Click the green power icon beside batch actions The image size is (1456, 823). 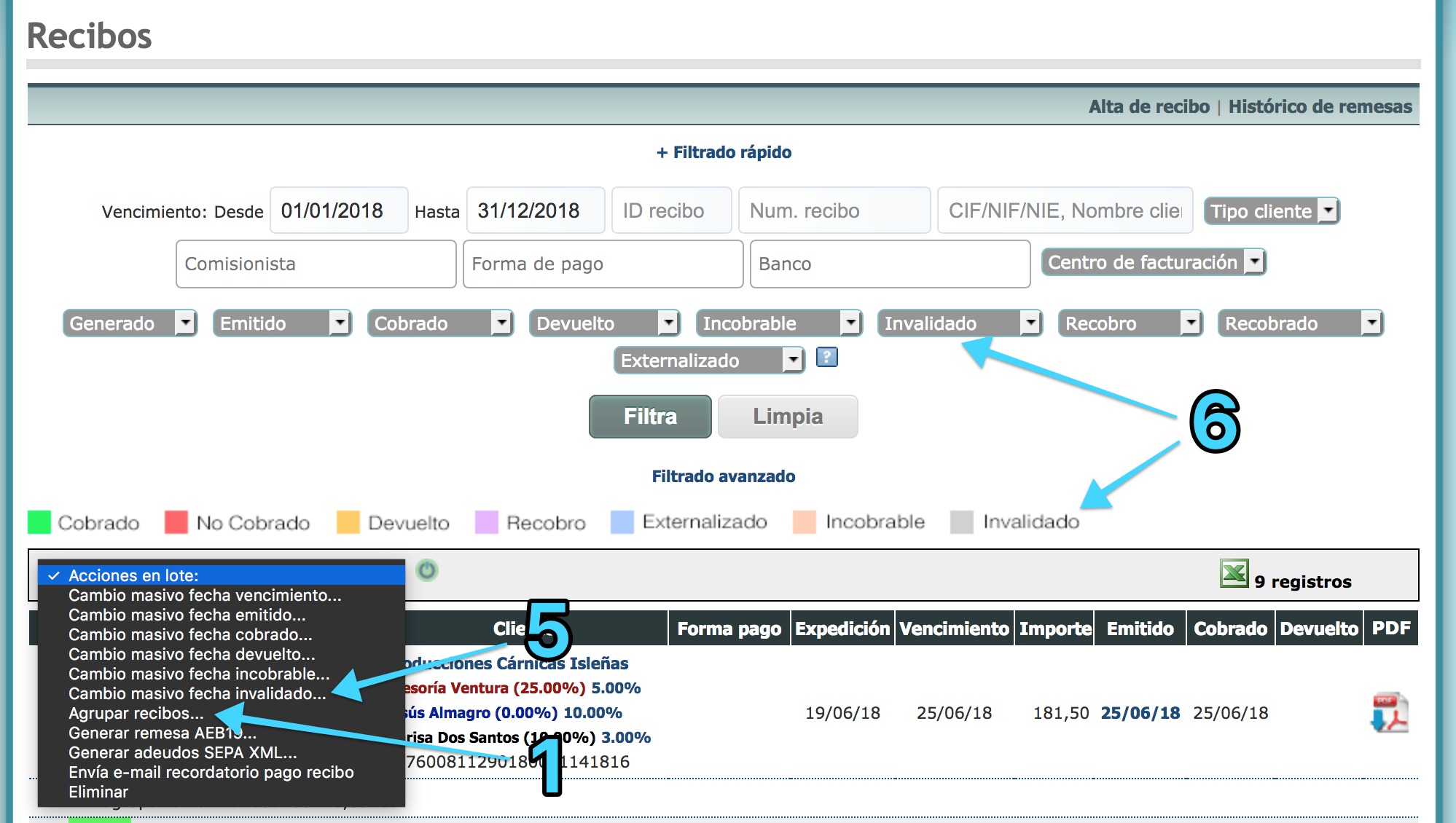(x=427, y=570)
